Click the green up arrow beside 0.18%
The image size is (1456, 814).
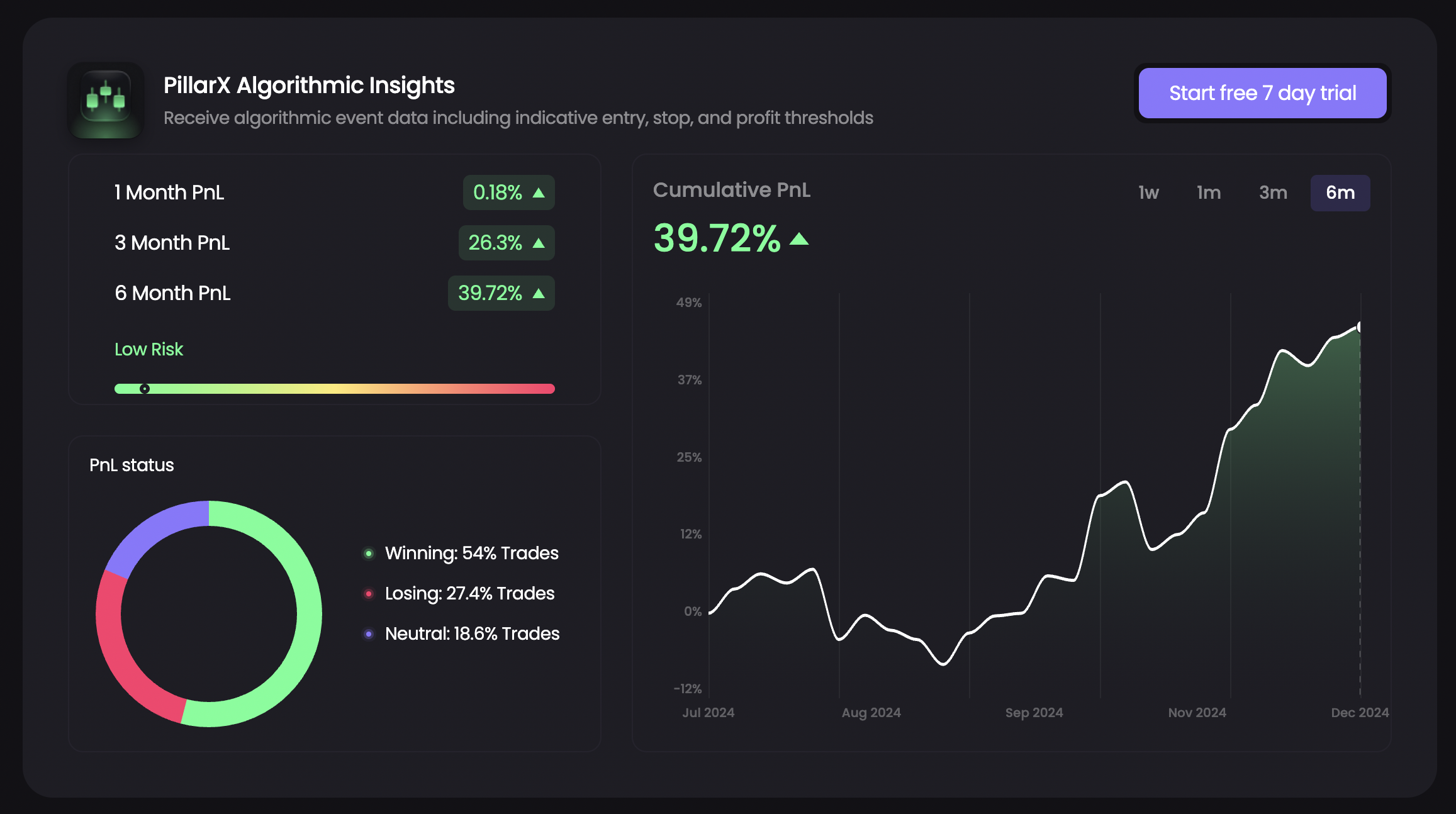pyautogui.click(x=539, y=192)
